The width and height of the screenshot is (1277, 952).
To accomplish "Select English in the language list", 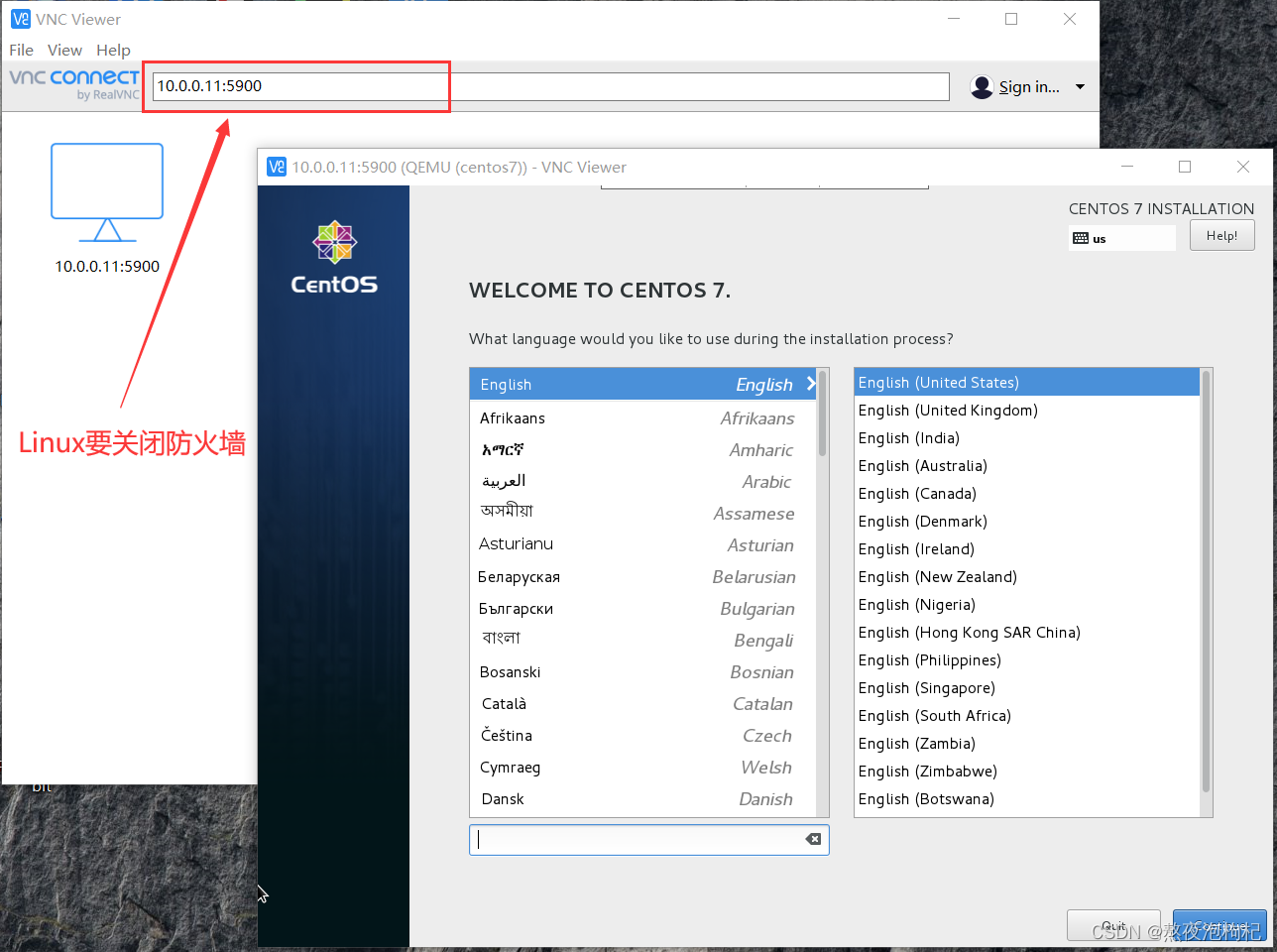I will (642, 385).
